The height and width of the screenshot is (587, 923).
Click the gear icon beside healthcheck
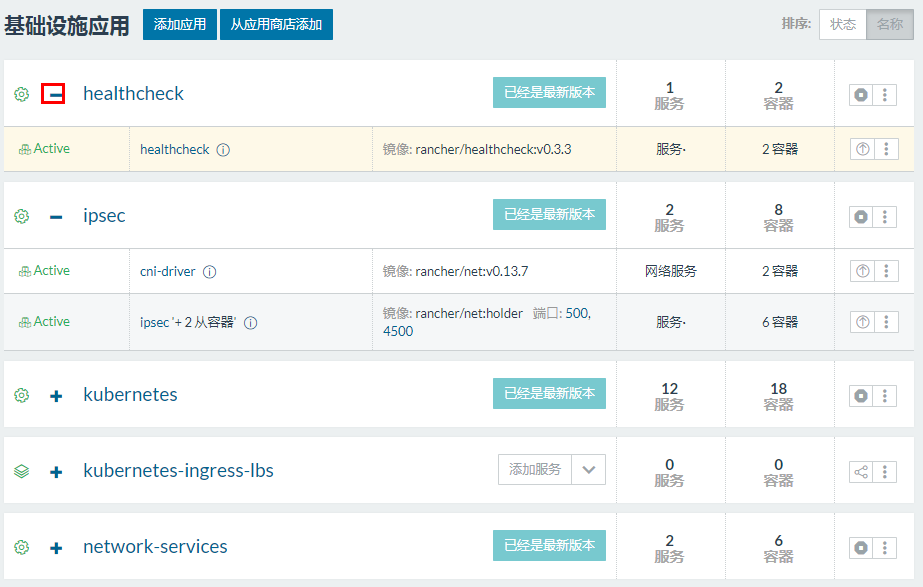pos(22,94)
